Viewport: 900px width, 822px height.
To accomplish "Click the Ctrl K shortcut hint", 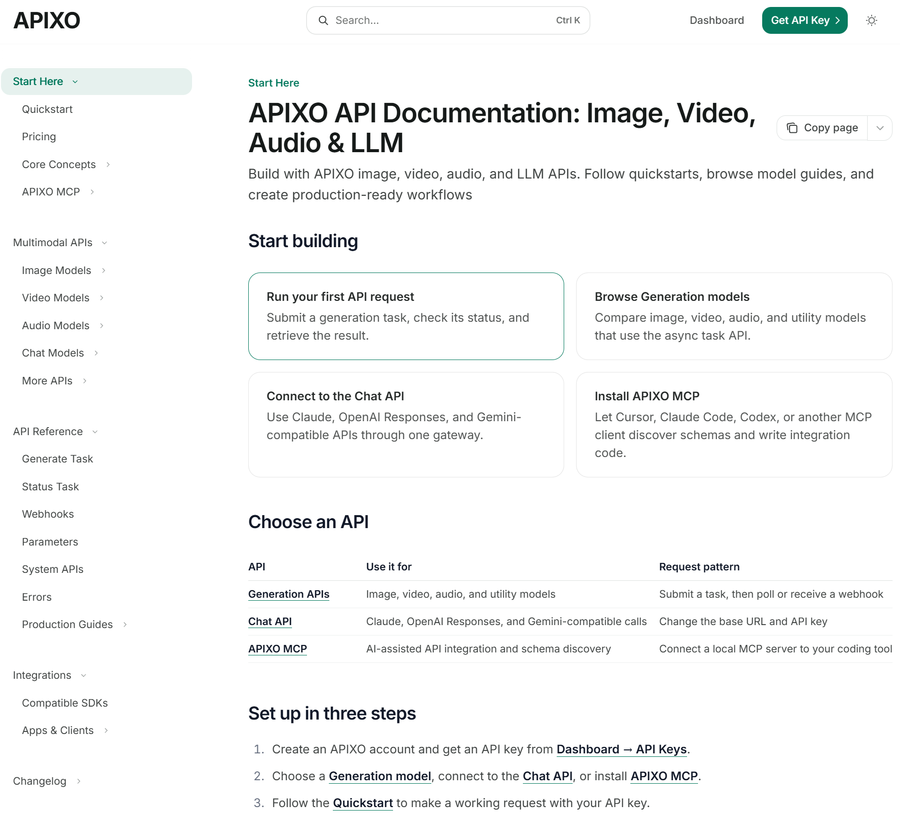I will [568, 21].
